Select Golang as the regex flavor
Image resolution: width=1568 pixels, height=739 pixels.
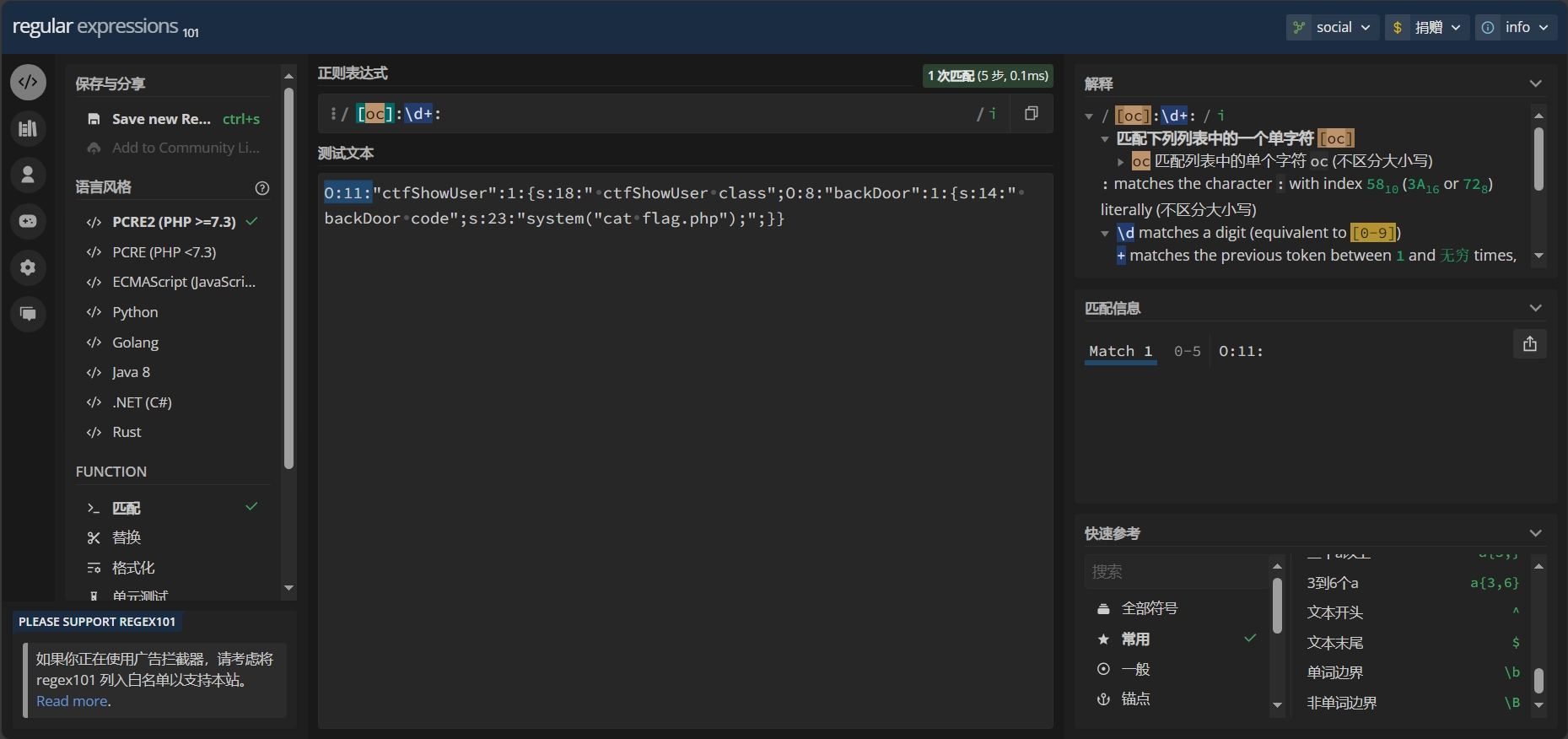(135, 343)
